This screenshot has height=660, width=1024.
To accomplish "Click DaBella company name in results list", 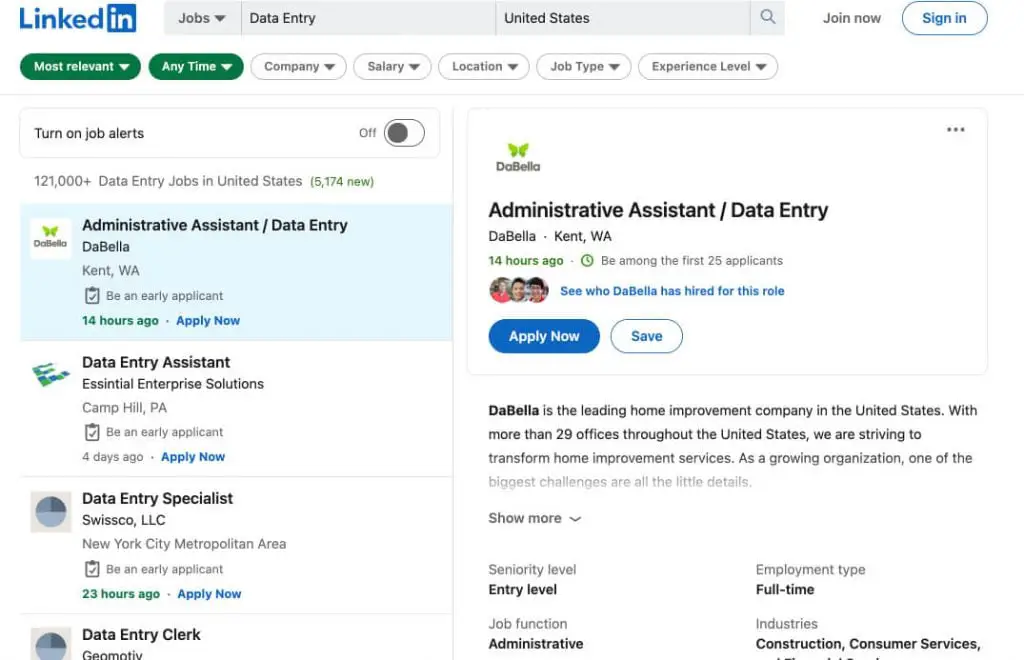I will [106, 247].
